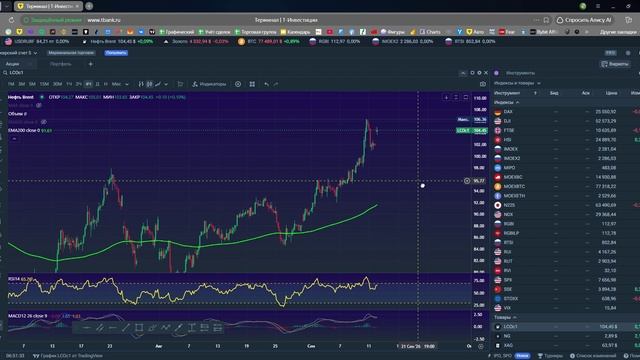The width and height of the screenshot is (640, 360).
Task: Click the Пополнить blue button
Action: tap(116, 53)
